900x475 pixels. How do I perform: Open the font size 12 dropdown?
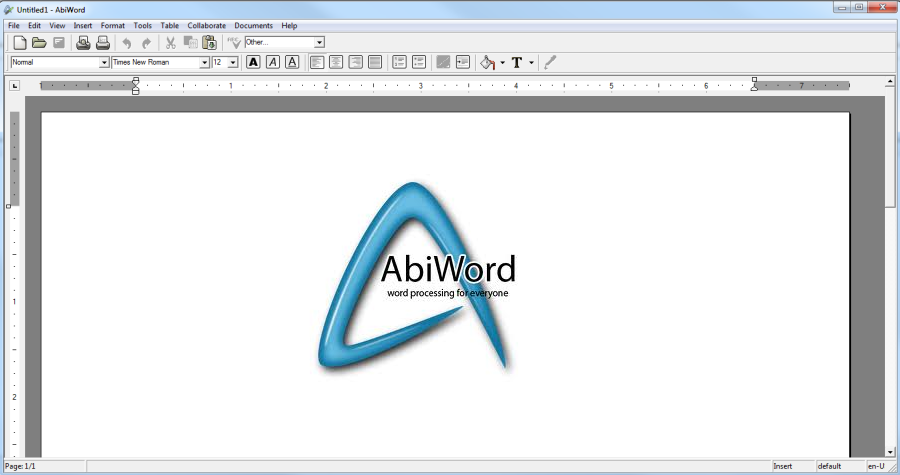click(233, 62)
